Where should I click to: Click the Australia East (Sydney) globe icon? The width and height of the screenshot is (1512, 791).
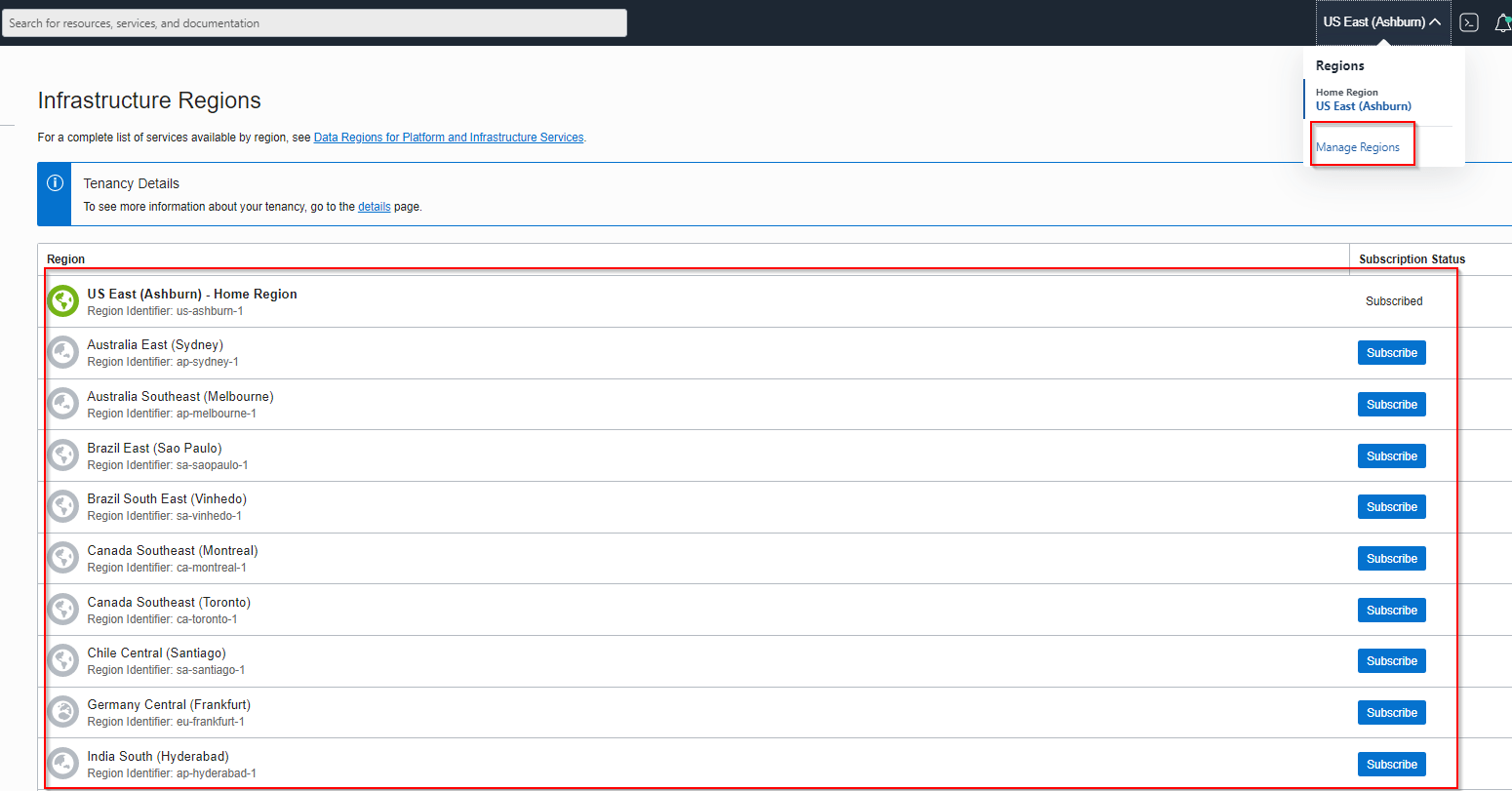pyautogui.click(x=63, y=352)
